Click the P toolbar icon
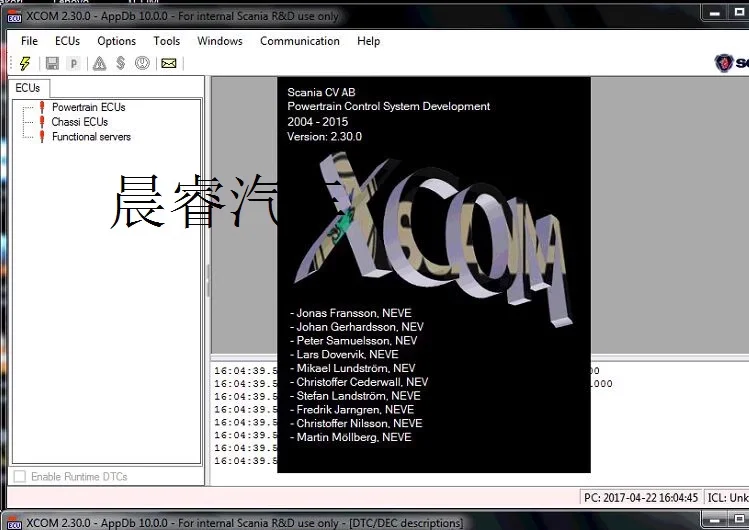 [74, 63]
